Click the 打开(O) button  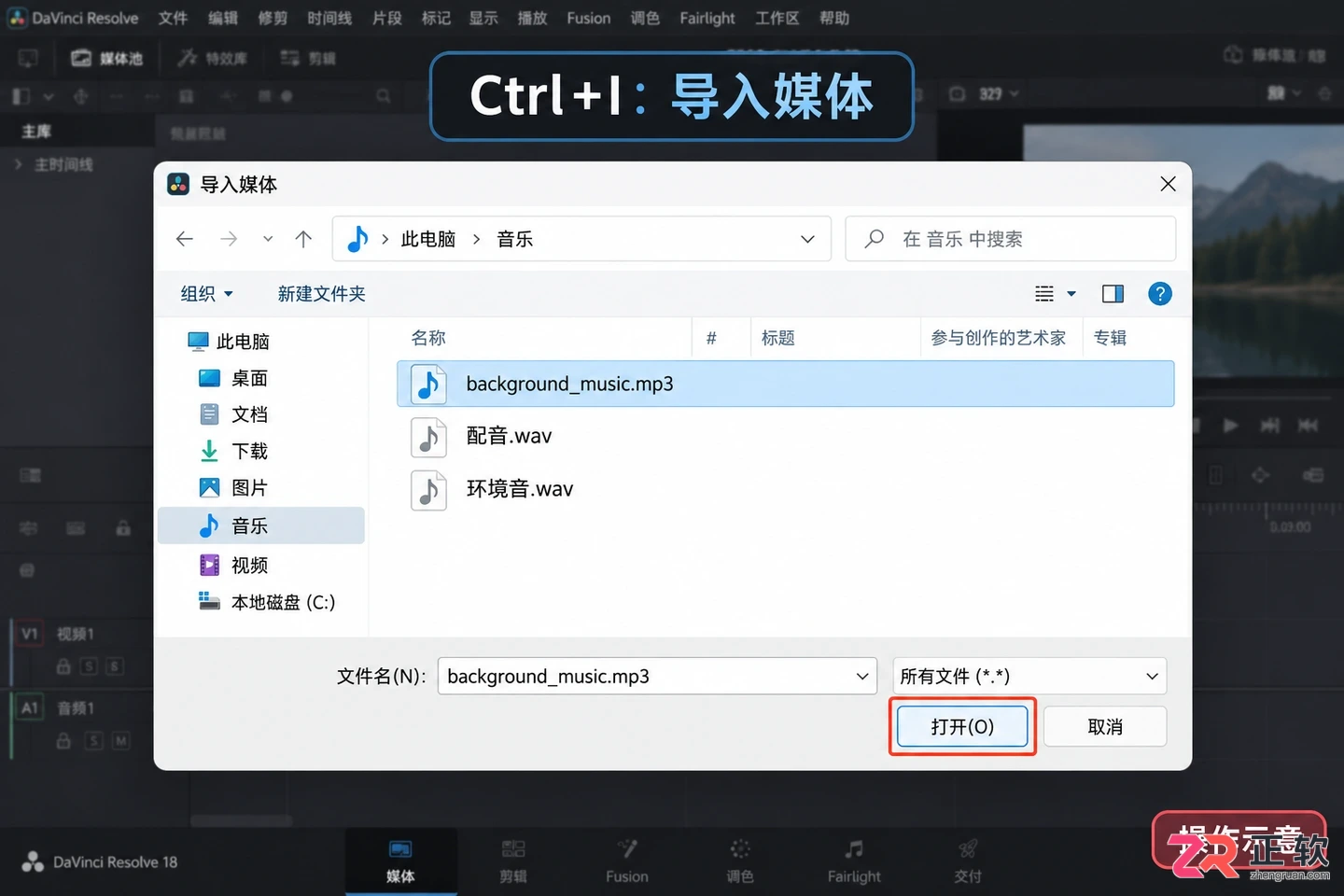(962, 726)
